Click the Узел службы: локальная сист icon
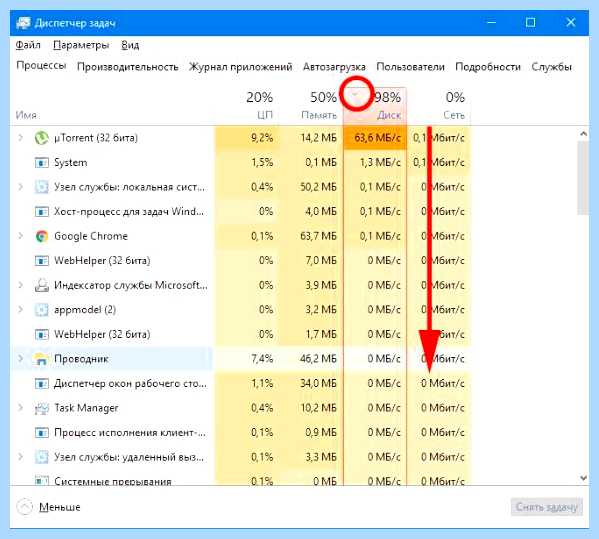This screenshot has height=539, width=599. [x=41, y=187]
